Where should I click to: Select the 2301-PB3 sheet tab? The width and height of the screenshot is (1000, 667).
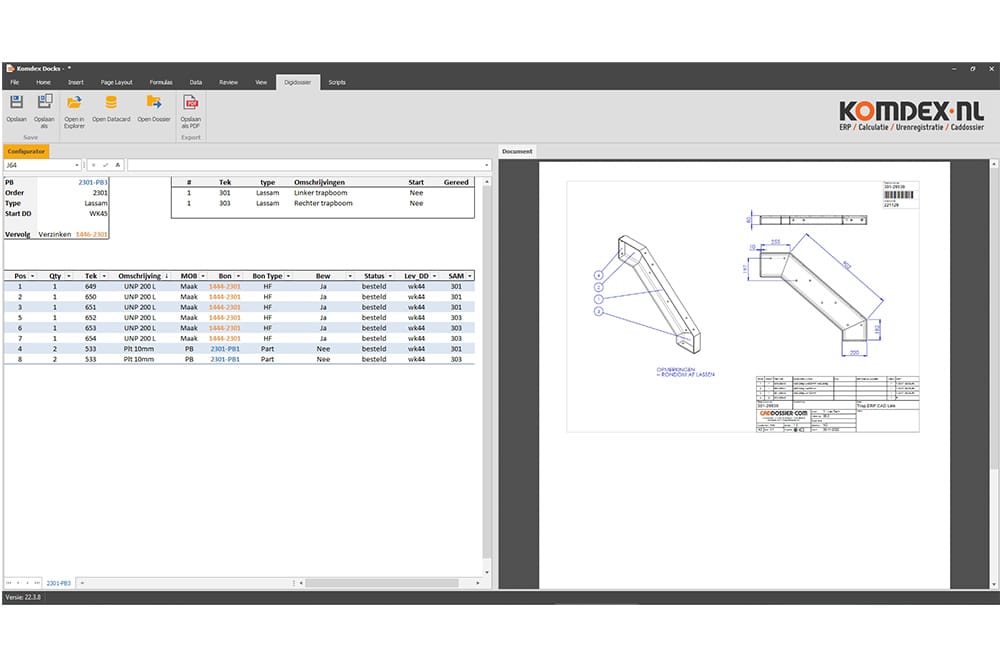click(59, 583)
